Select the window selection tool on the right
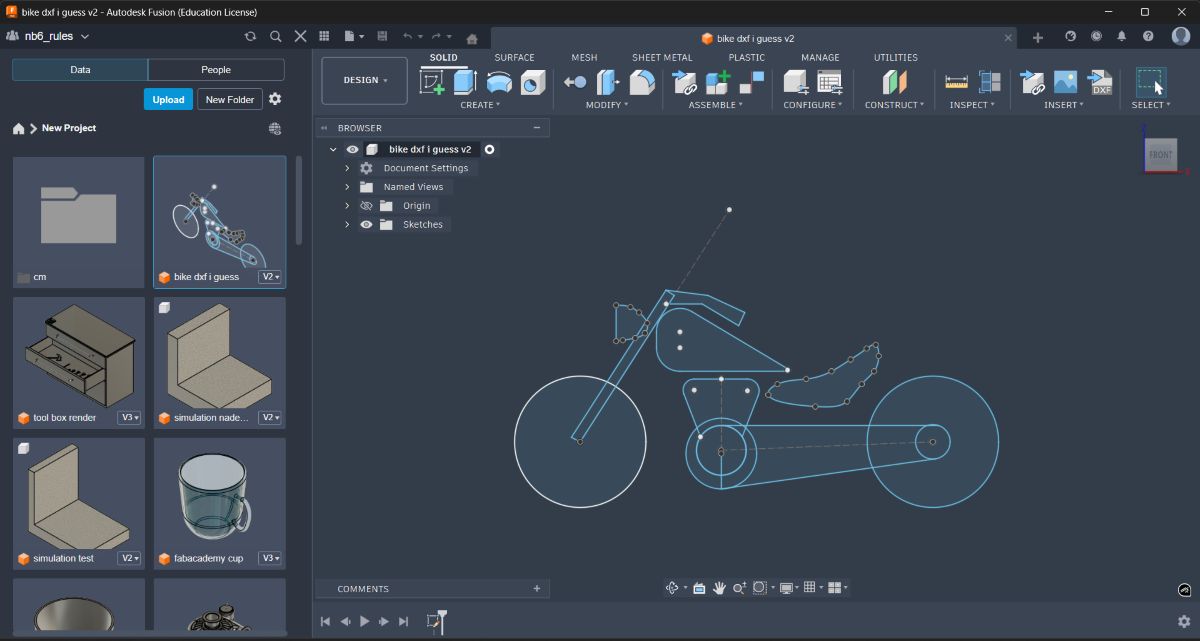The height and width of the screenshot is (641, 1200). pos(1151,82)
